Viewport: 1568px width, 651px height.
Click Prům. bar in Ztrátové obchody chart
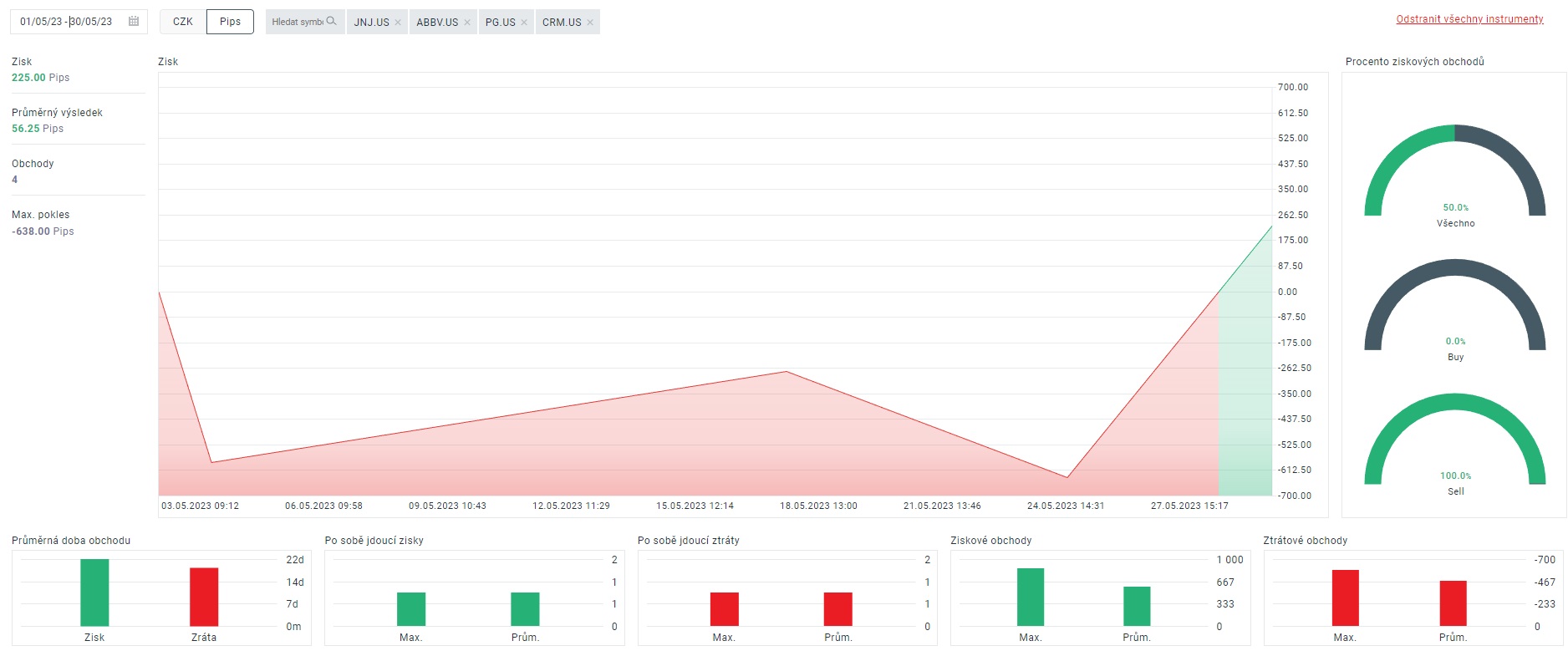click(x=1453, y=603)
